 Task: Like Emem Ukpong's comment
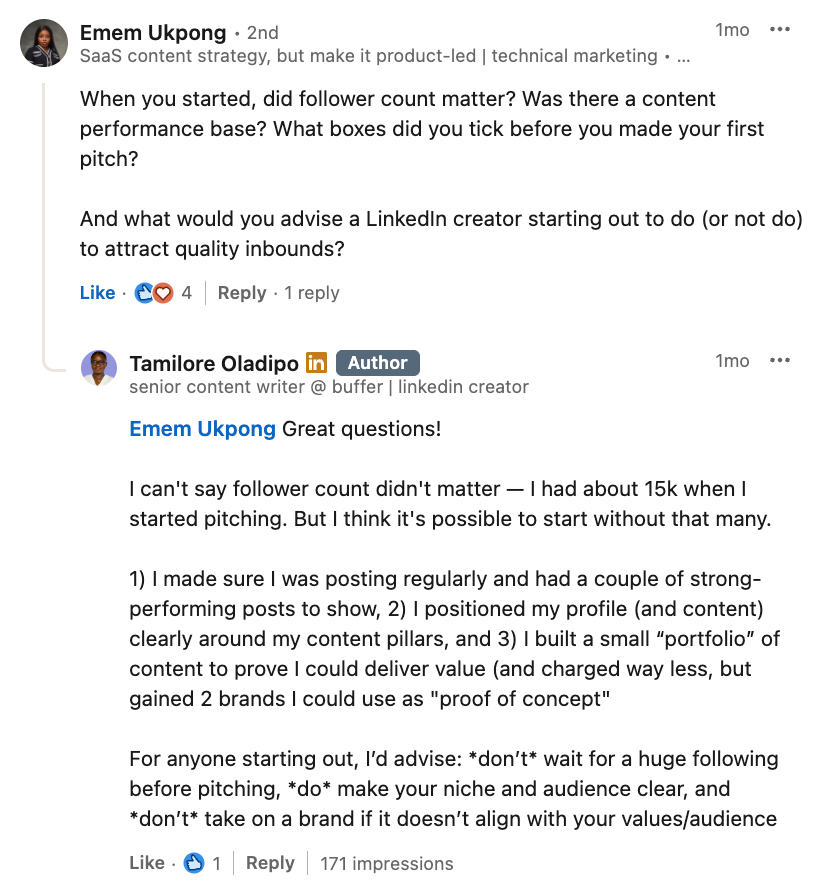click(97, 292)
